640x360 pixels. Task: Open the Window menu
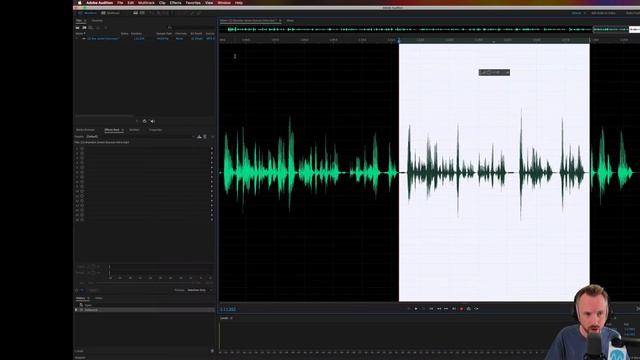[224, 2]
